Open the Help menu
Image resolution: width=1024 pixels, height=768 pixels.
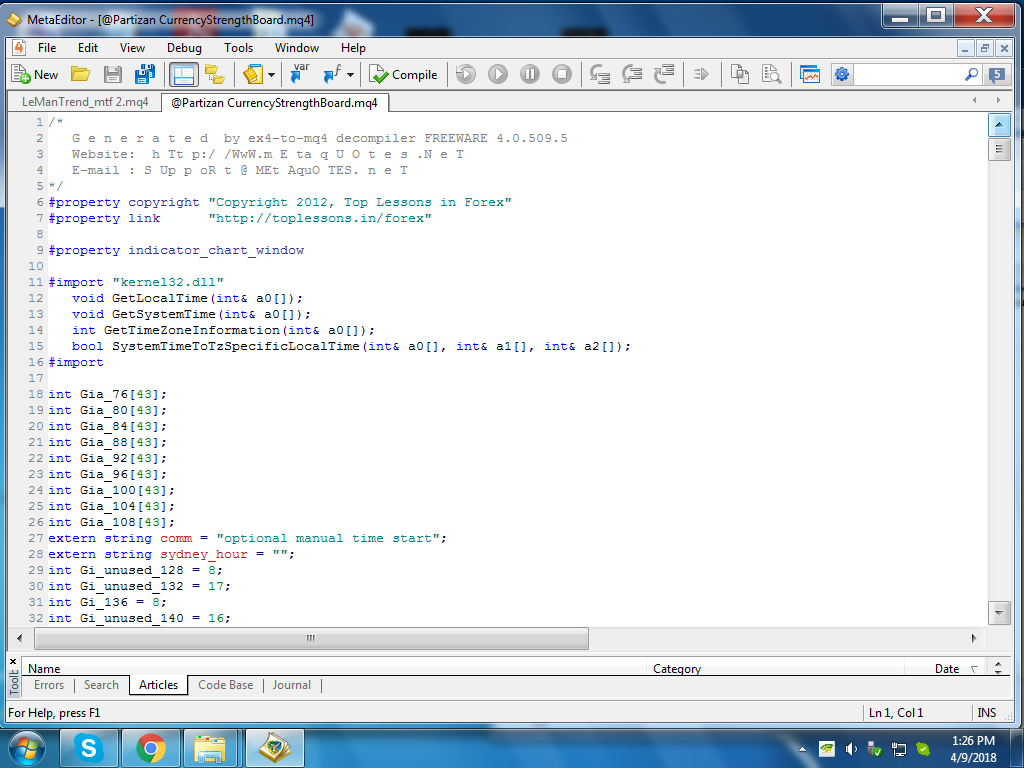pos(353,48)
